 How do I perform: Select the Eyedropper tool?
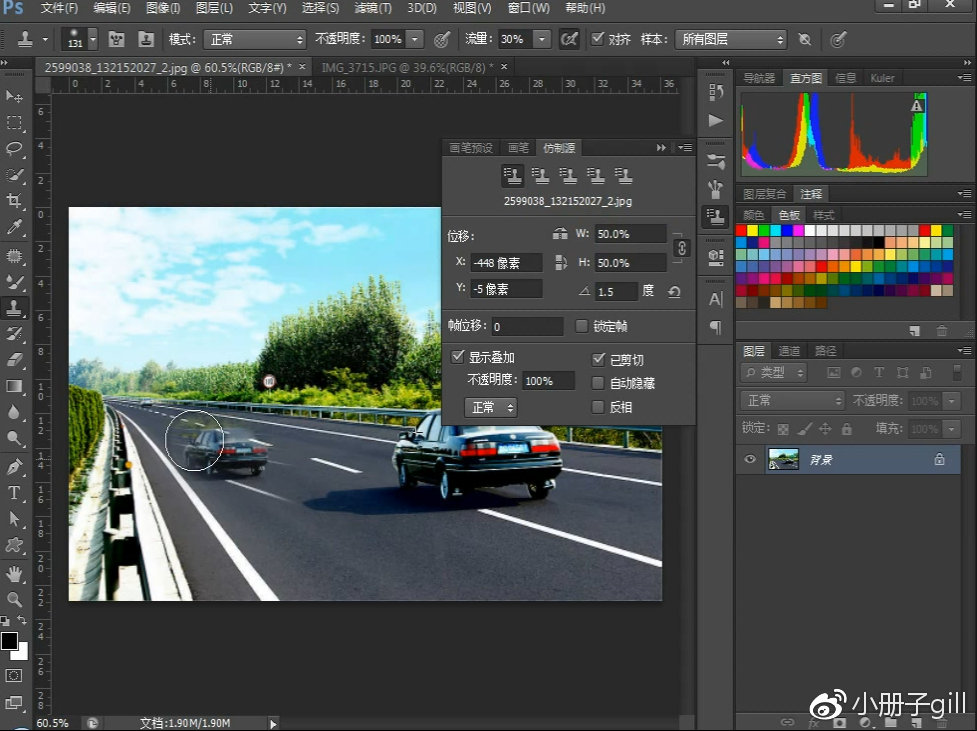15,228
